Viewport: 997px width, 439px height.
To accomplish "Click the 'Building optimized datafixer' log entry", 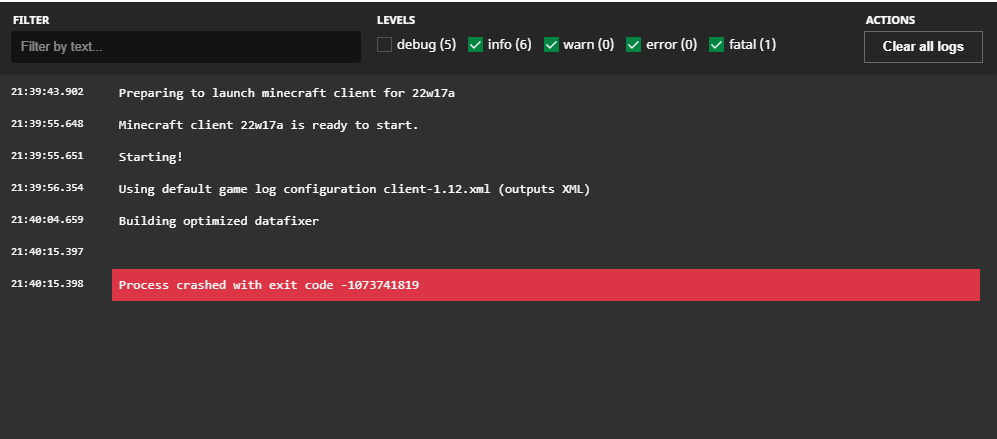I will pyautogui.click(x=218, y=221).
